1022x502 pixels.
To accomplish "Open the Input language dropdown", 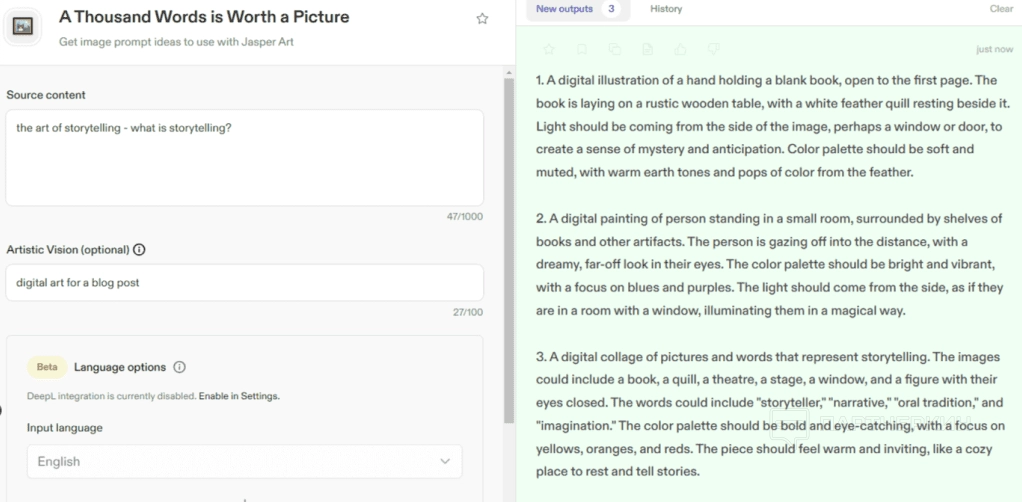I will click(x=244, y=461).
